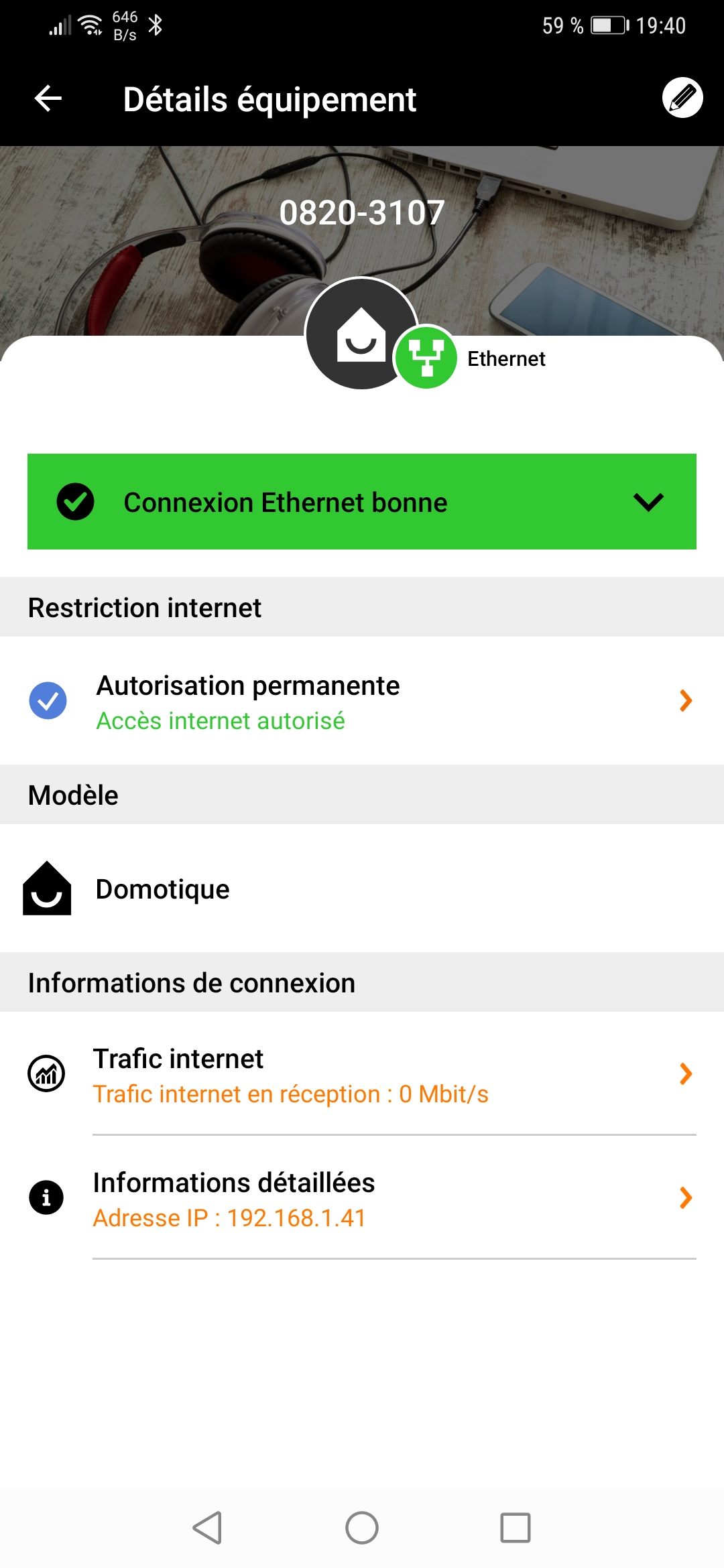Open Trafic internet via orange chevron
The image size is (724, 1568).
click(685, 1073)
